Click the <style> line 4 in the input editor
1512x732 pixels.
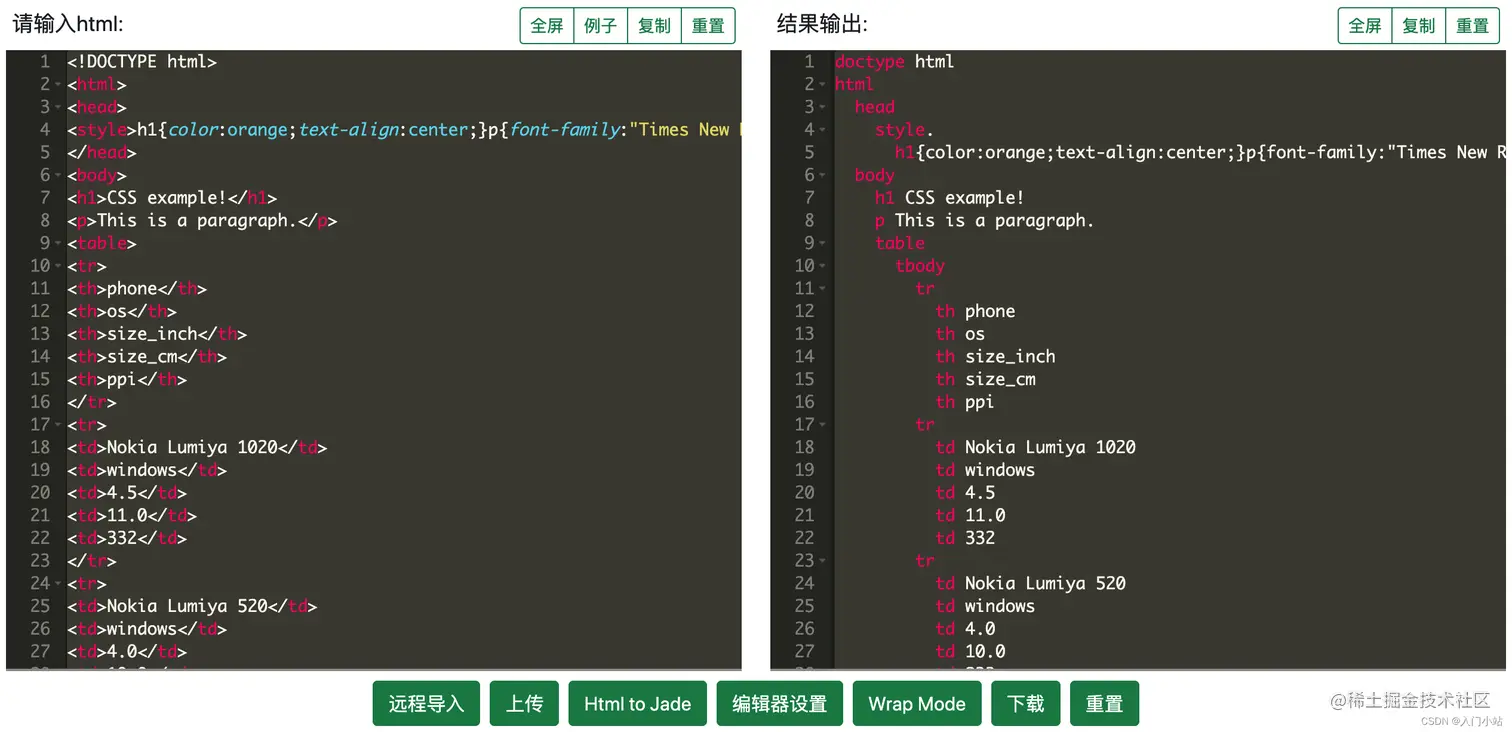tap(404, 130)
